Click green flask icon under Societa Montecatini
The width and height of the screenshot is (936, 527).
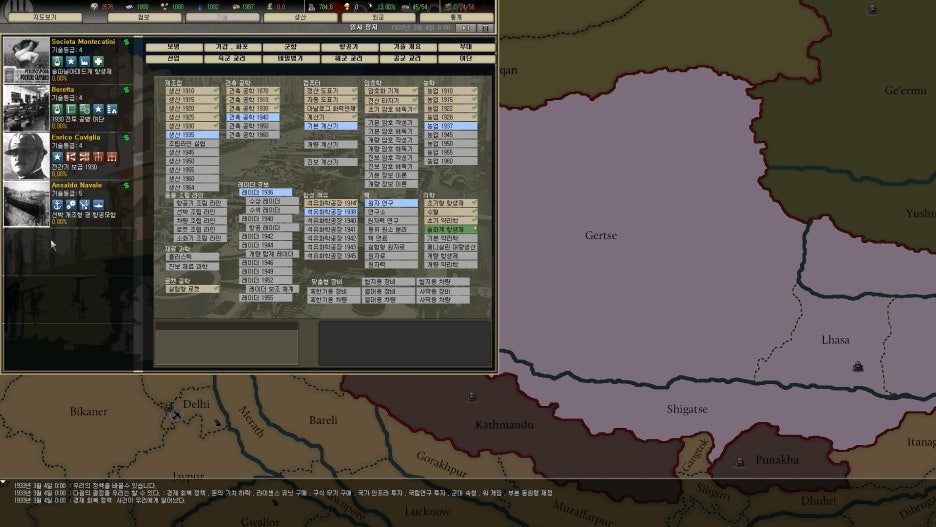pyautogui.click(x=57, y=61)
